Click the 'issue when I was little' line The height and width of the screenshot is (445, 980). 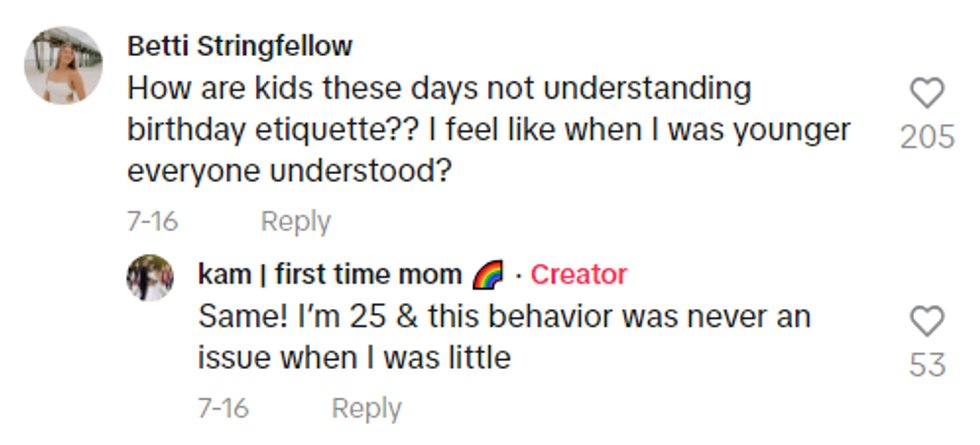(x=355, y=357)
